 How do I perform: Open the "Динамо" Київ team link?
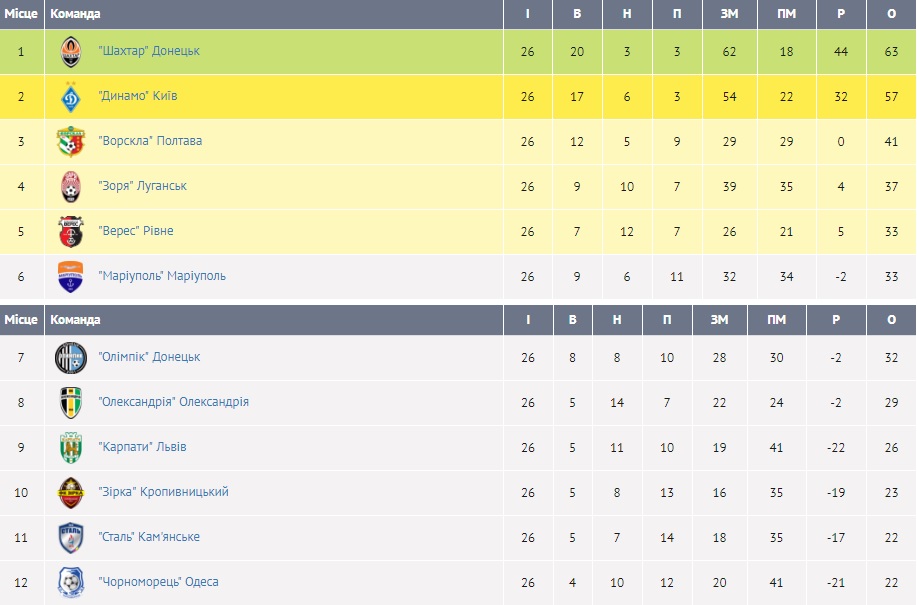point(138,96)
